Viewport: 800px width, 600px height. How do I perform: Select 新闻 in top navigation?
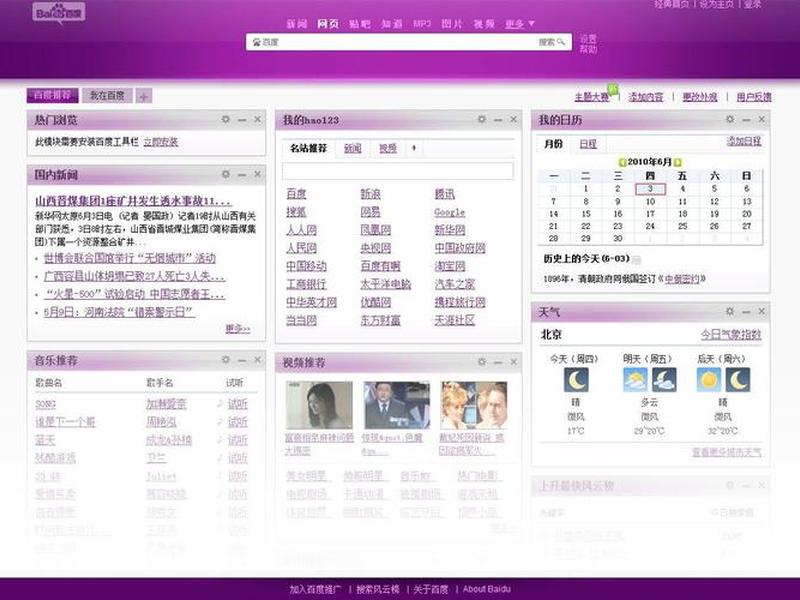coord(296,23)
